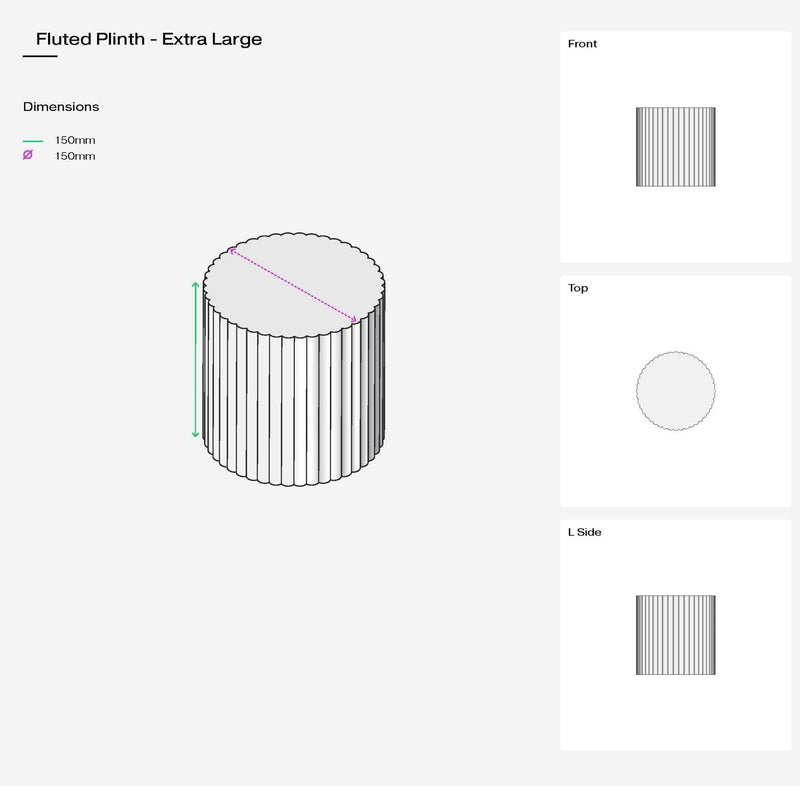
Task: Click the 'Front' panel label
Action: (x=582, y=44)
